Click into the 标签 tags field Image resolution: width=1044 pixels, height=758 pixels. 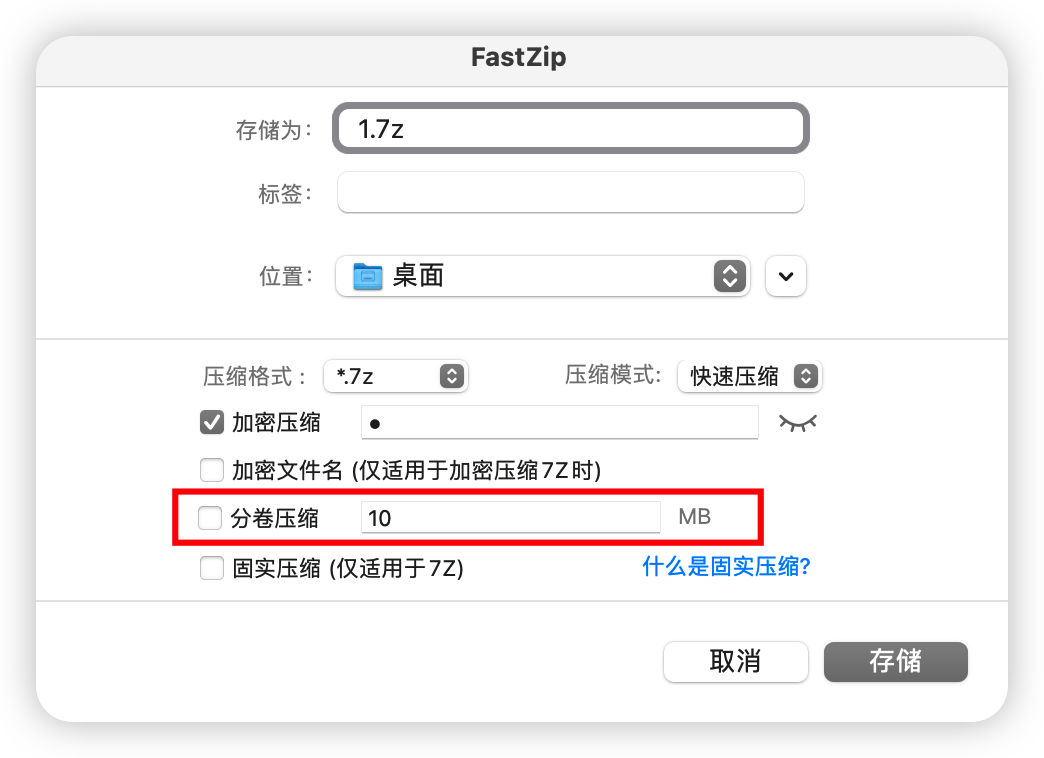click(x=571, y=192)
